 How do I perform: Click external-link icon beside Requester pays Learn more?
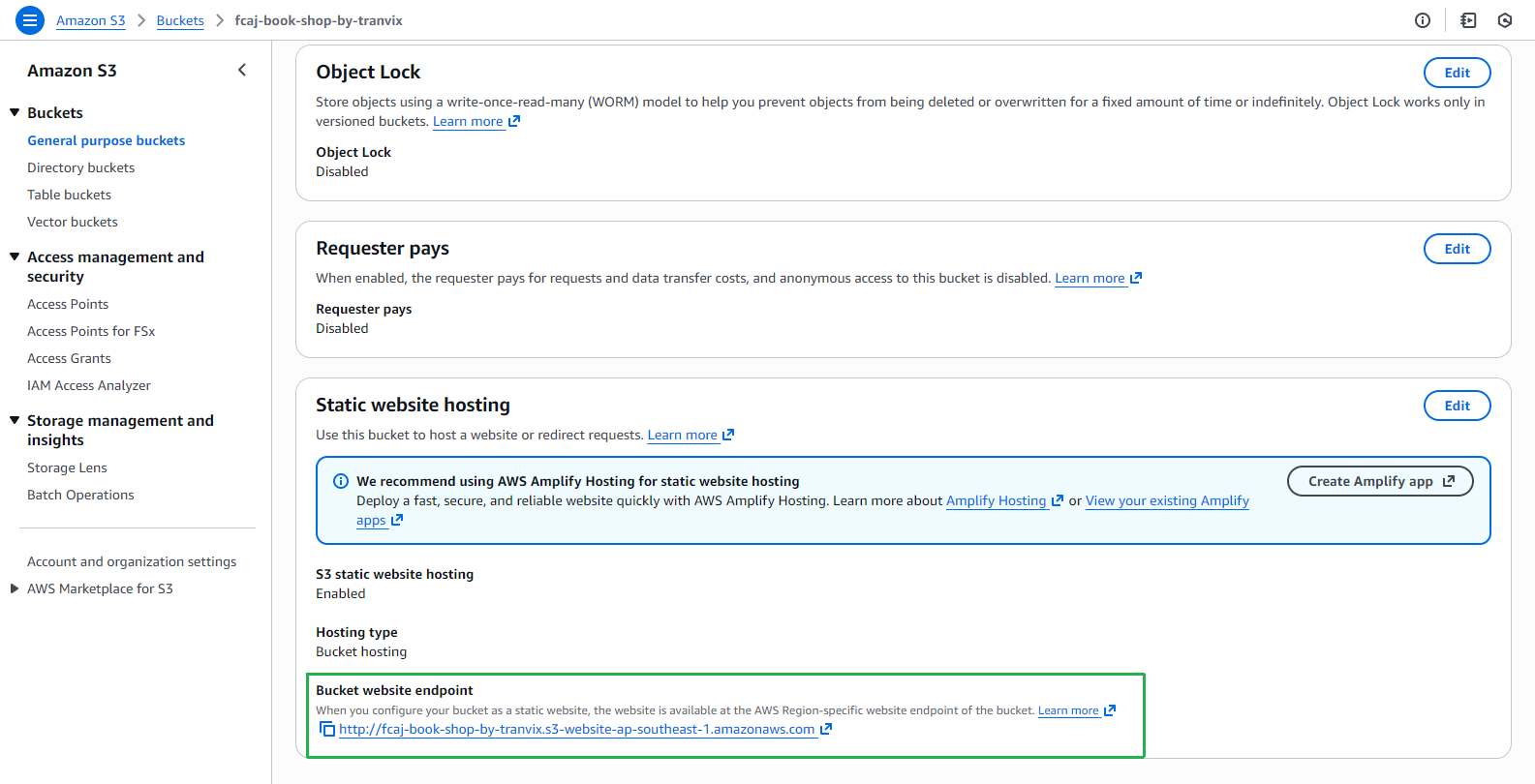(1136, 278)
